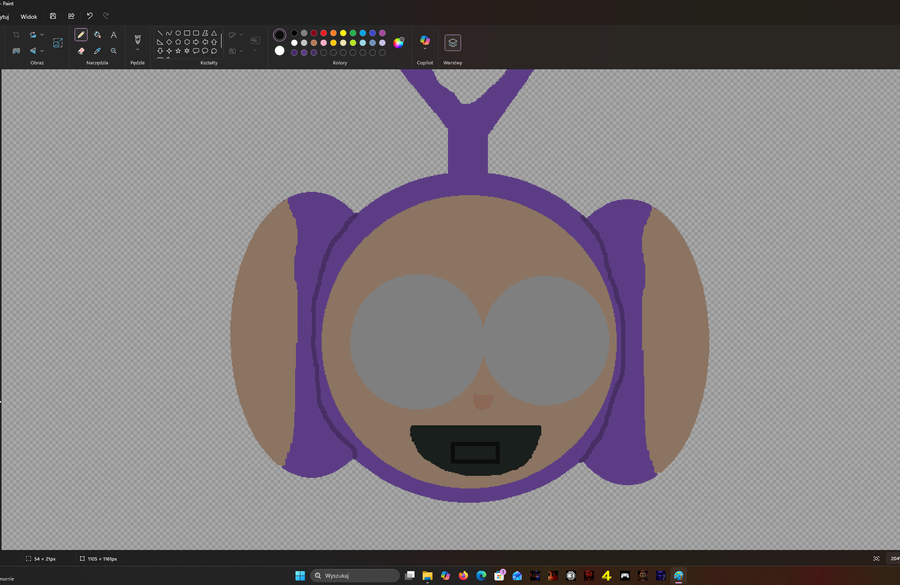This screenshot has width=900, height=585.
Task: Click the Crop image icon
Action: click(x=16, y=34)
